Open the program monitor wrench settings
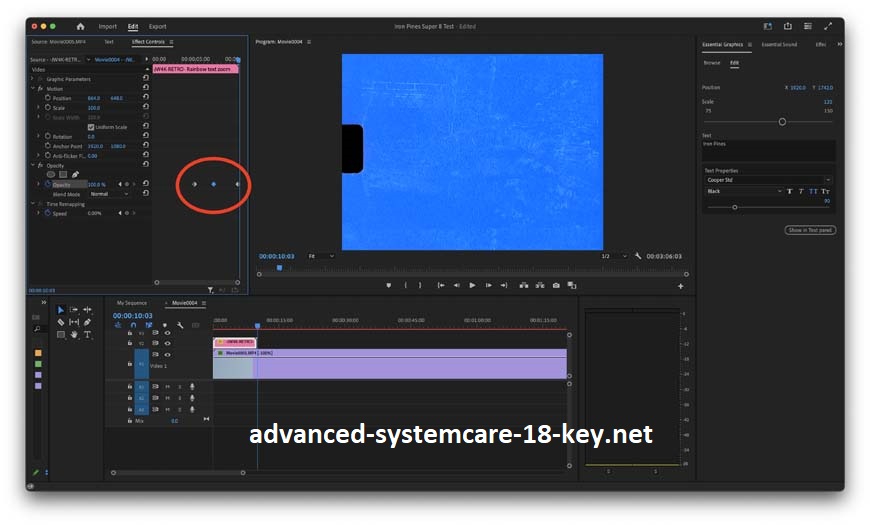This screenshot has height=525, width=870. (x=637, y=256)
